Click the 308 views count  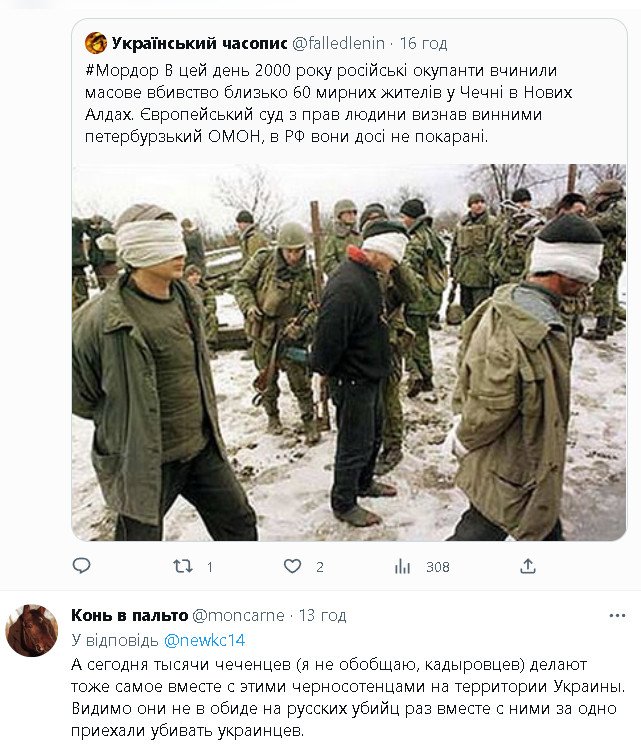pyautogui.click(x=438, y=567)
